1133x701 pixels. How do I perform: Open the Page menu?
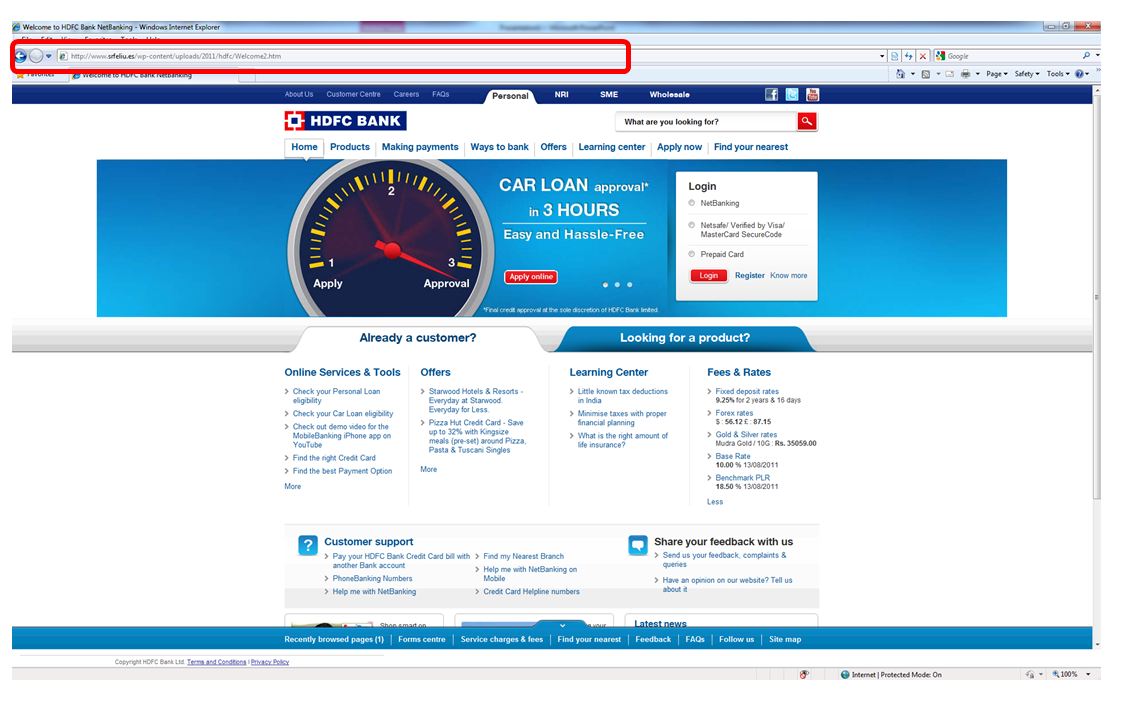996,74
